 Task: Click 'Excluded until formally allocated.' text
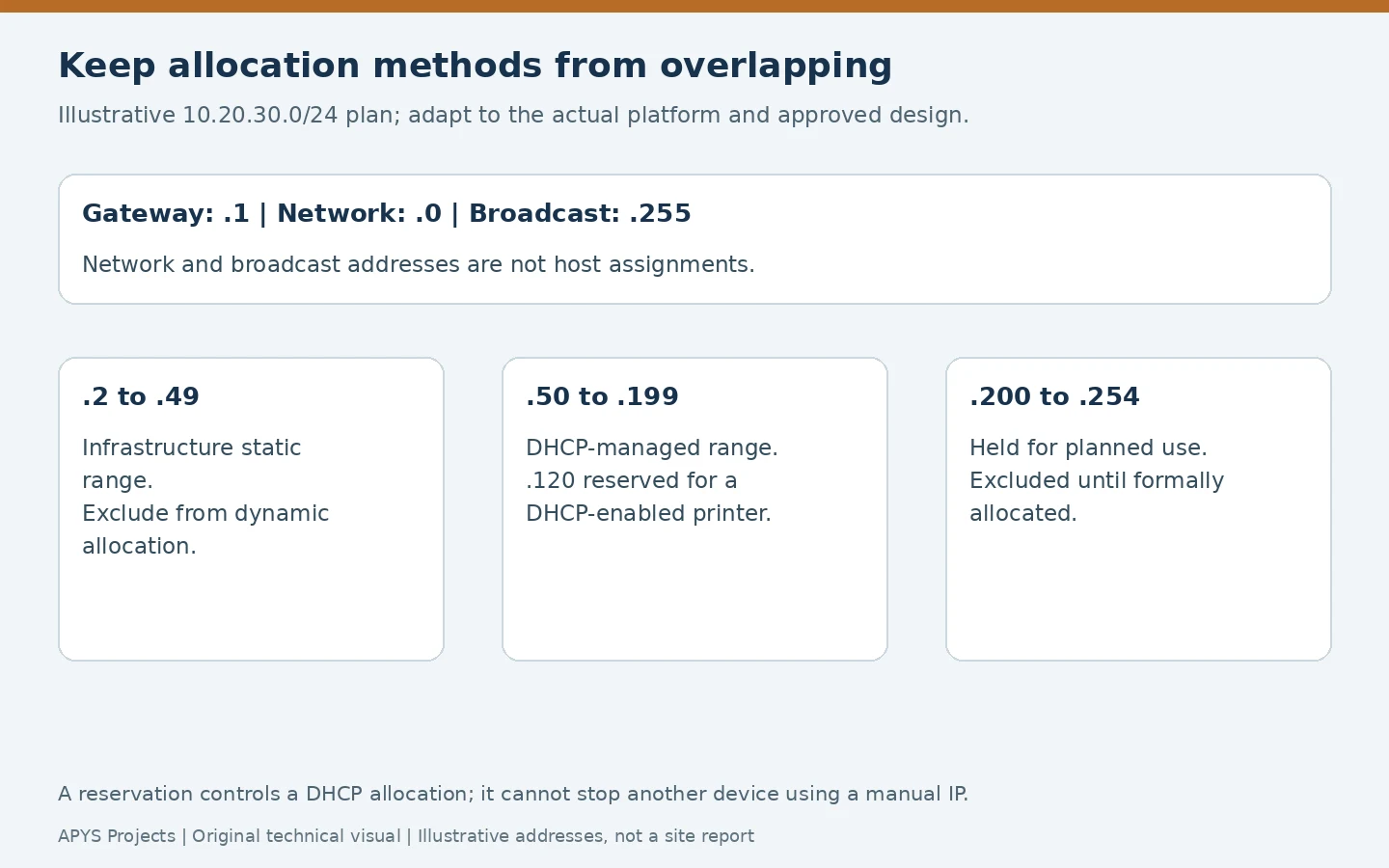coord(1097,497)
